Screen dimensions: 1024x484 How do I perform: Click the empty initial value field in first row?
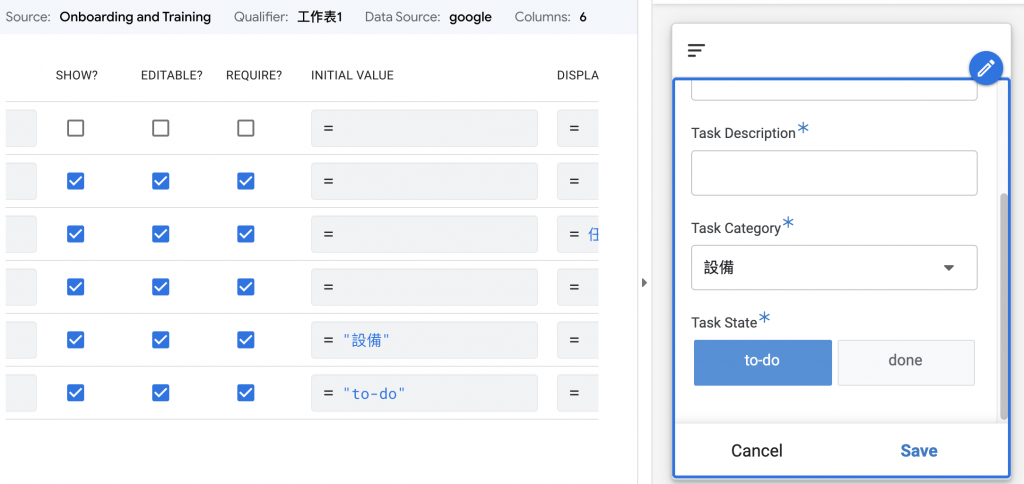click(424, 128)
